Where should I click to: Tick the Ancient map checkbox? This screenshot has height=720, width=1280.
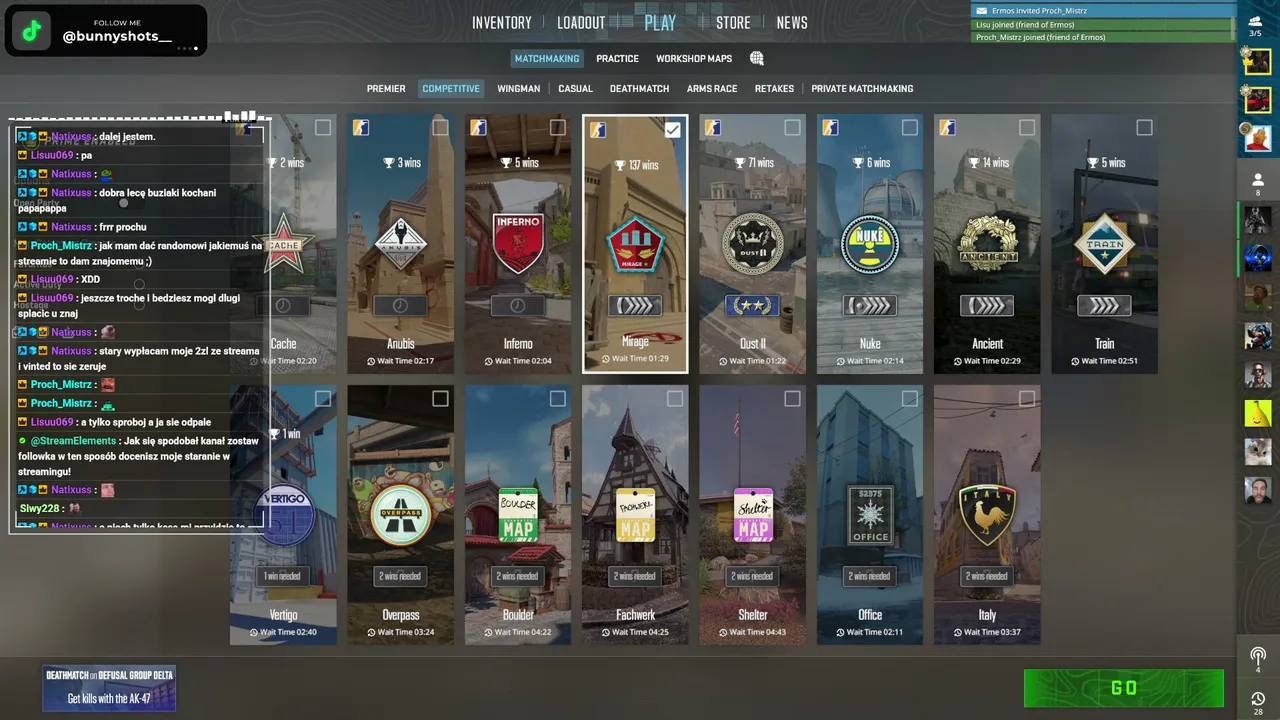point(1027,127)
